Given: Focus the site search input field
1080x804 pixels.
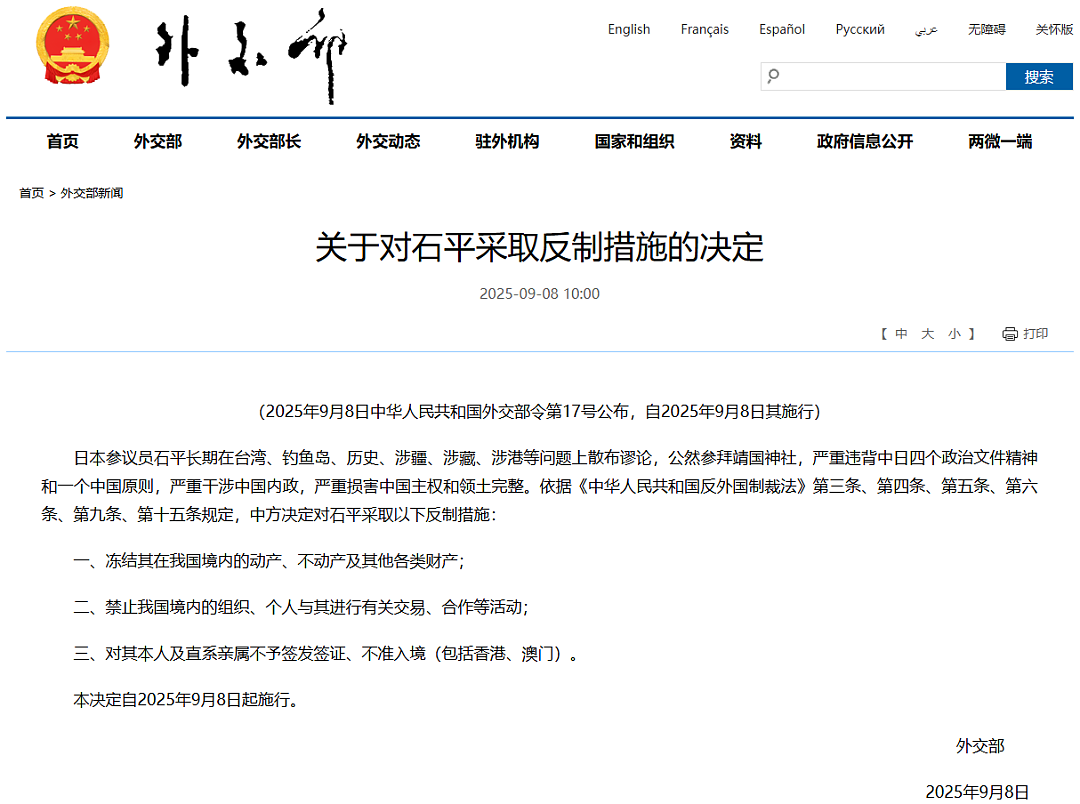Looking at the screenshot, I should (x=883, y=76).
